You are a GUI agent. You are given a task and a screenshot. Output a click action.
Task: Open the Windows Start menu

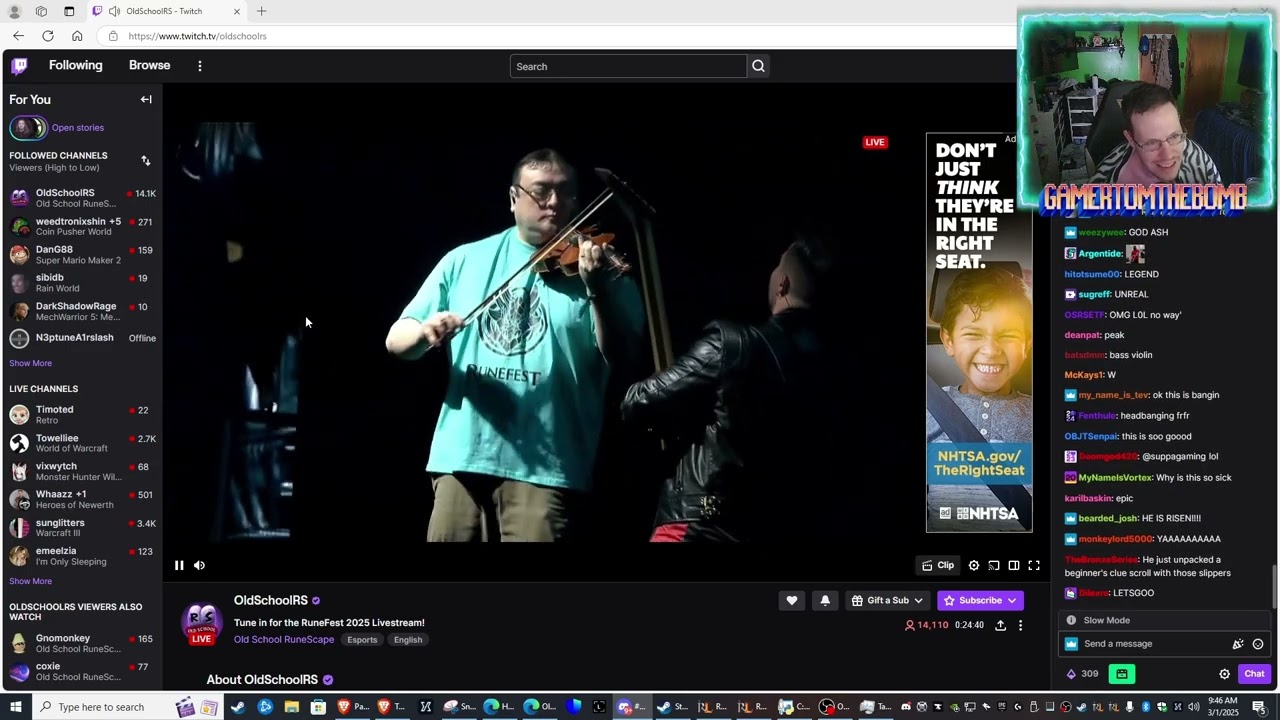click(x=15, y=707)
